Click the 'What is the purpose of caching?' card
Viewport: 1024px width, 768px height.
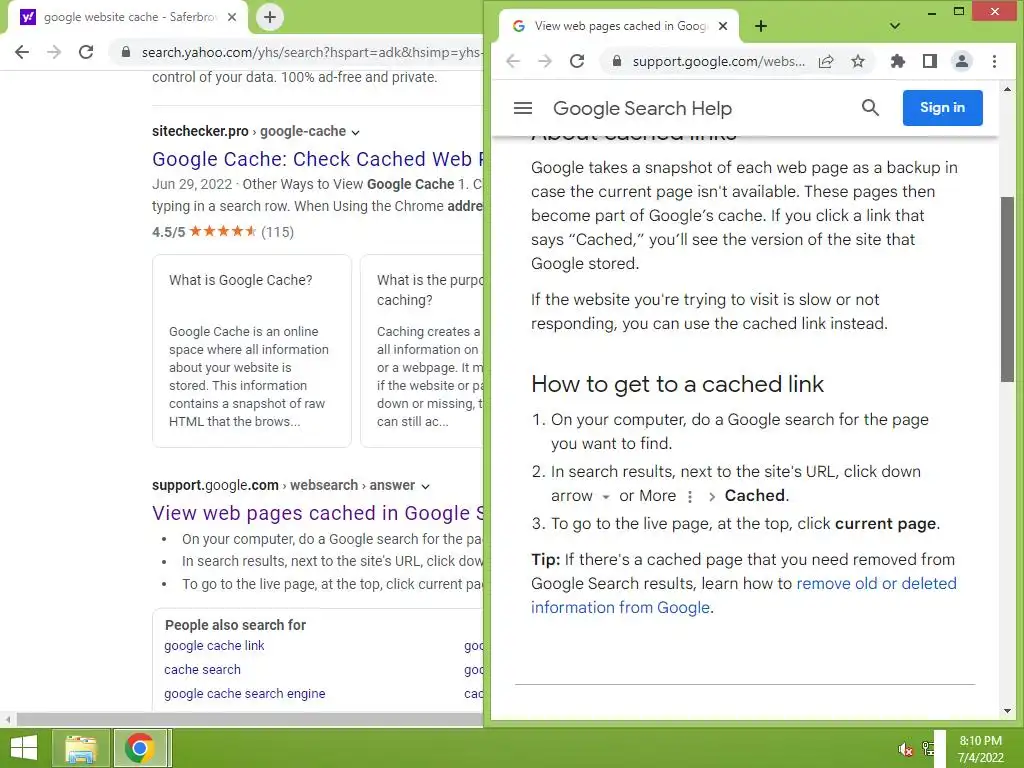click(422, 351)
